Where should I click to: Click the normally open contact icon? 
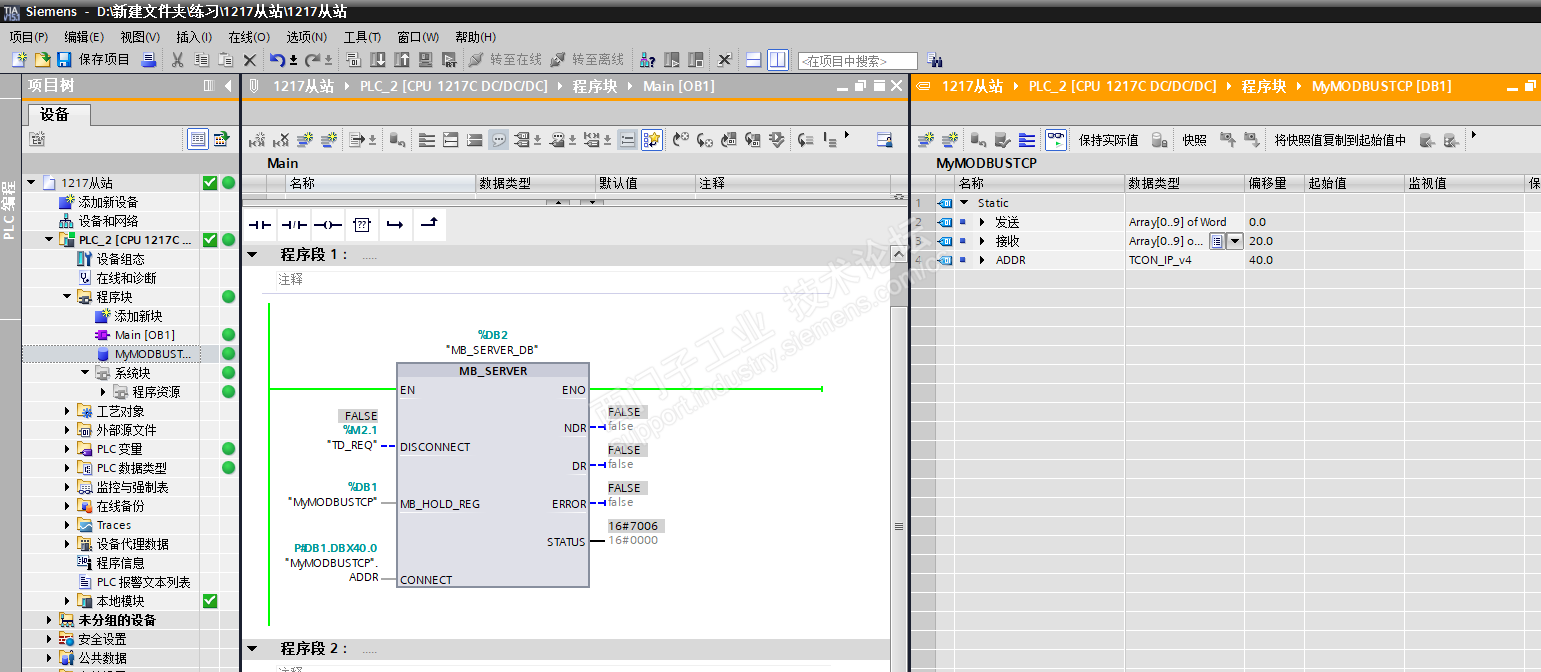click(260, 225)
